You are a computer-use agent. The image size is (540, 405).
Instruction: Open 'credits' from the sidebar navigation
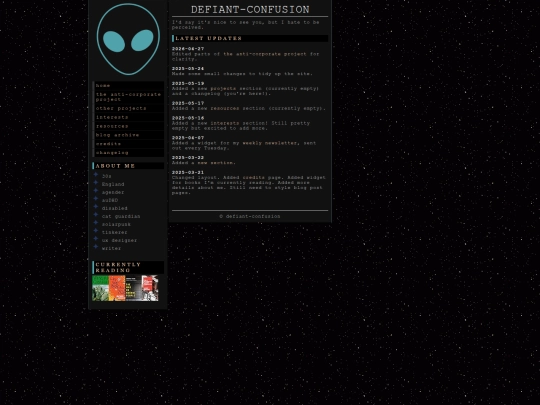[x=128, y=144]
